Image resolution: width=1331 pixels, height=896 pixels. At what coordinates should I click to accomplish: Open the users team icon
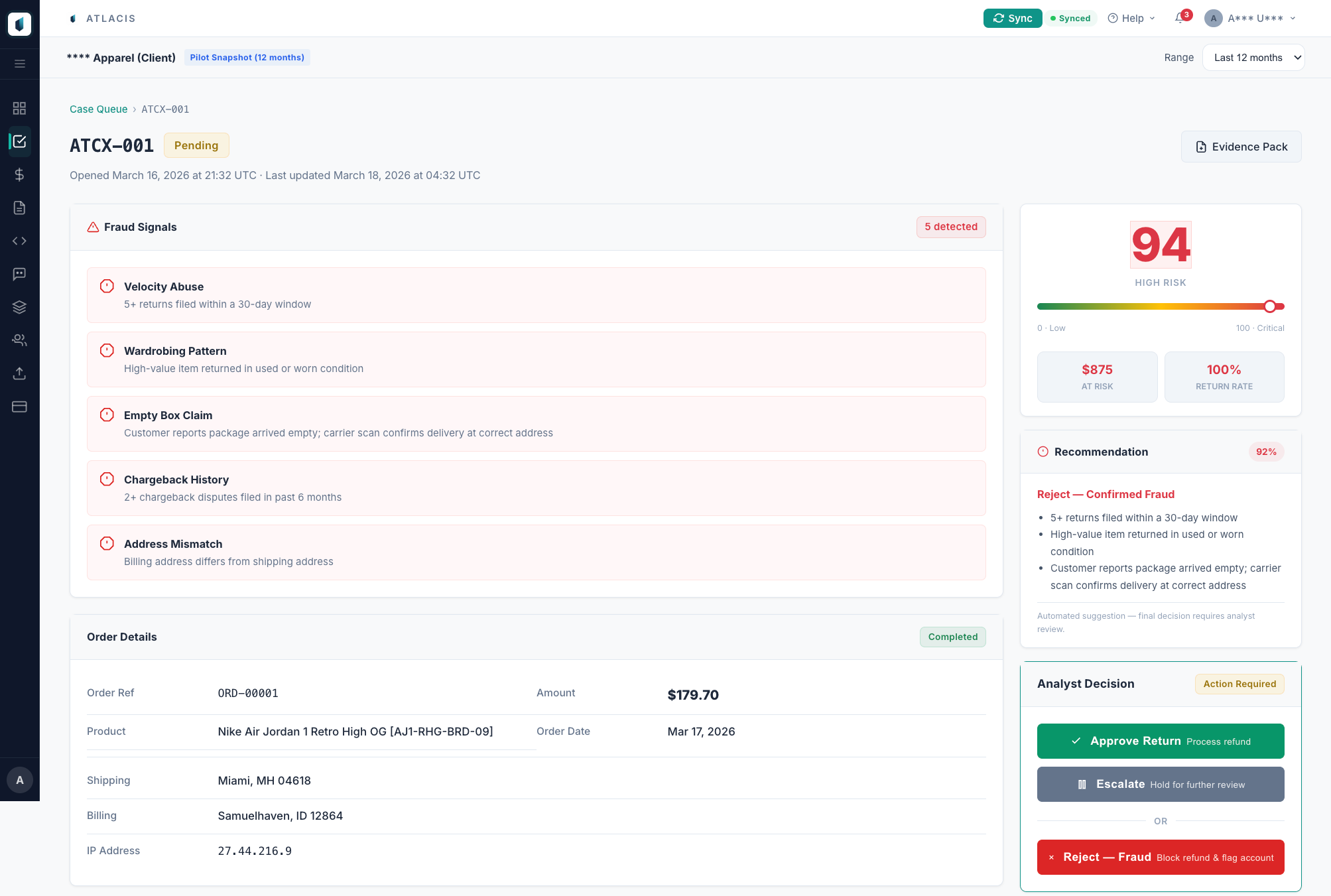click(20, 340)
